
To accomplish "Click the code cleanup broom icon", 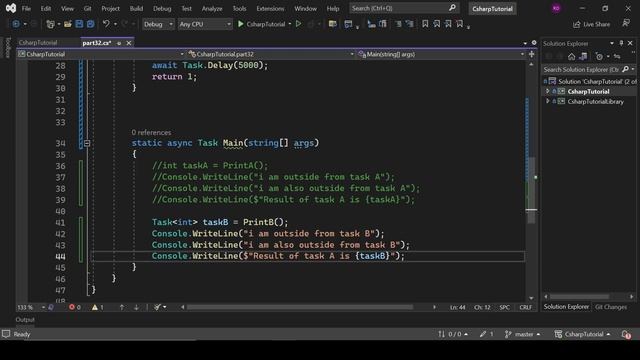I will (x=157, y=307).
